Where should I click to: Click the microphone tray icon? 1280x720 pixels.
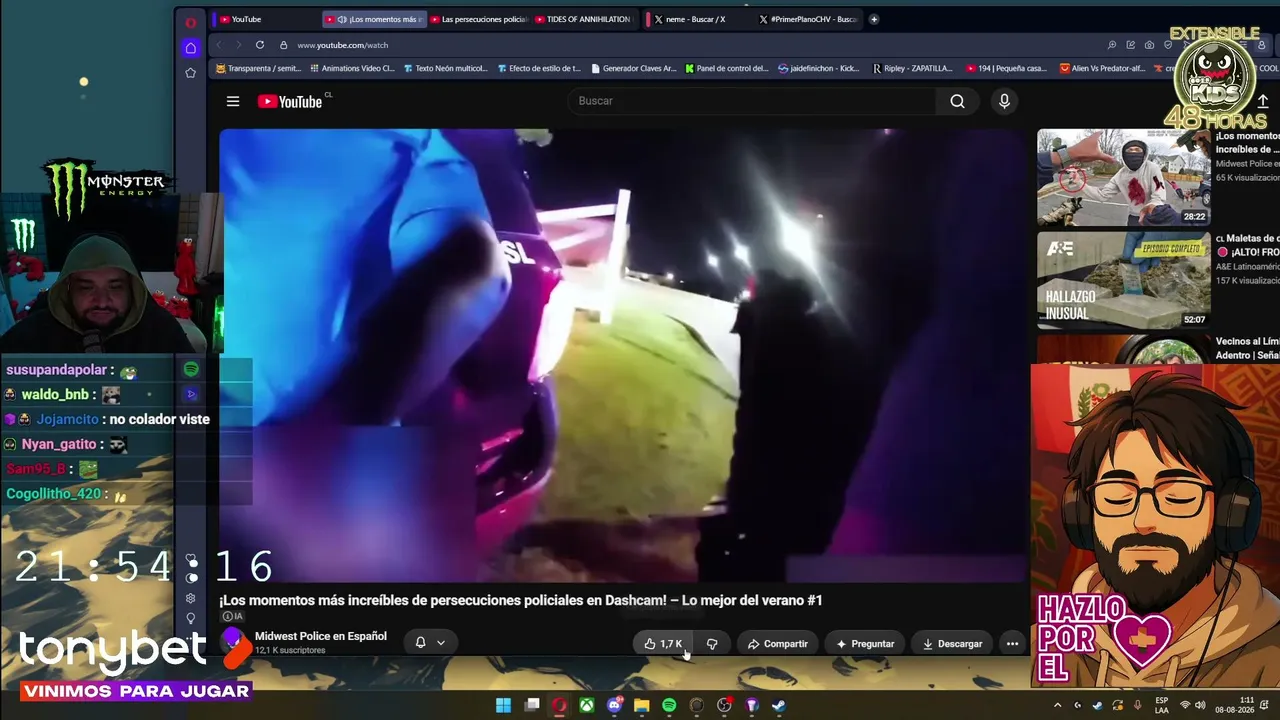[1136, 705]
